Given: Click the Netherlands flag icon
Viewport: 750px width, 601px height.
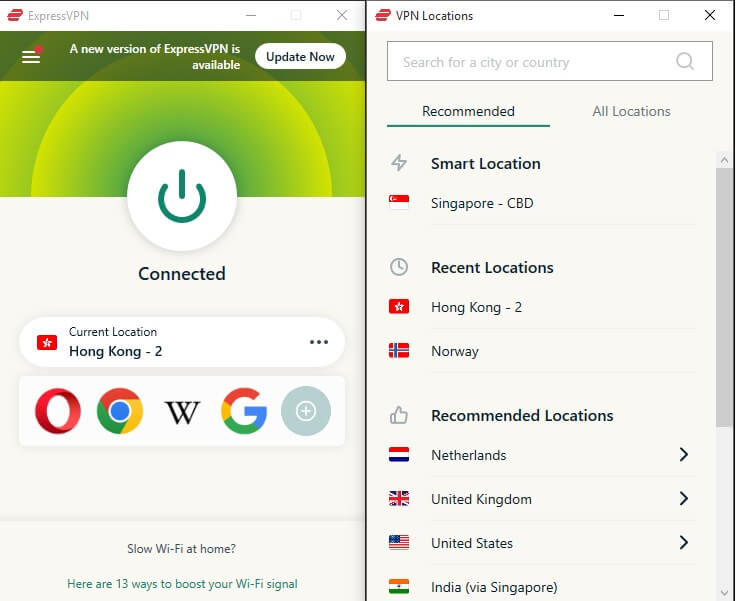Looking at the screenshot, I should [399, 454].
